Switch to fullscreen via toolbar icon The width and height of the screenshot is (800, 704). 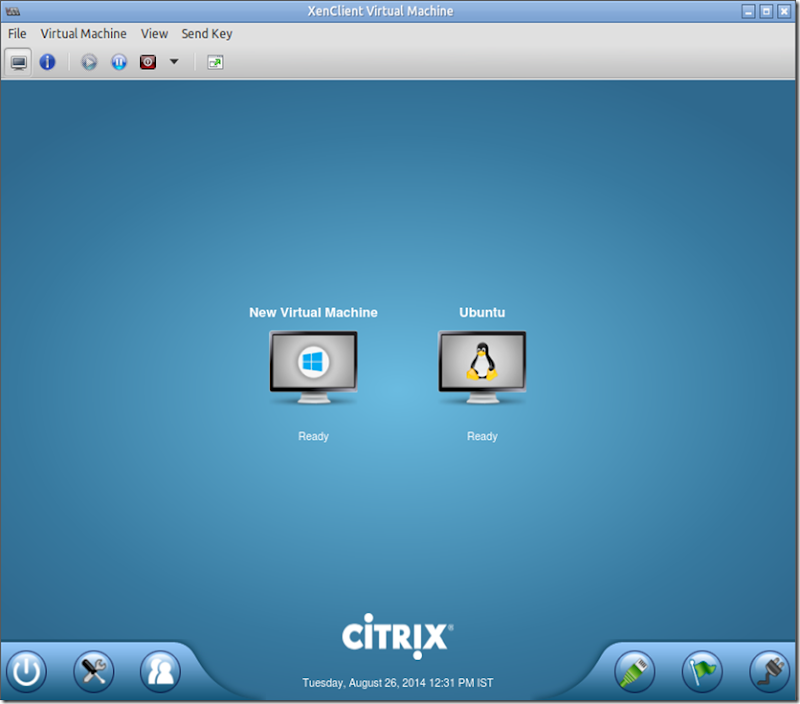coord(215,62)
